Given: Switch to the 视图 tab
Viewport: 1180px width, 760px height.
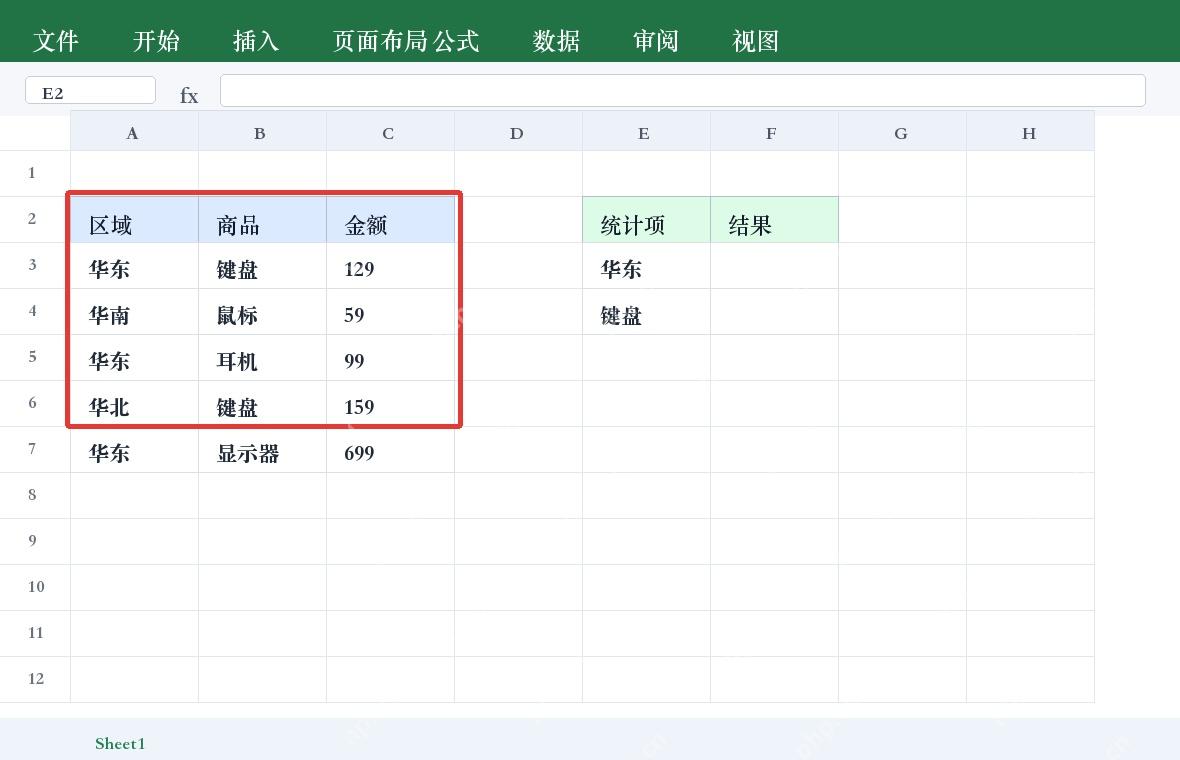Looking at the screenshot, I should (756, 41).
